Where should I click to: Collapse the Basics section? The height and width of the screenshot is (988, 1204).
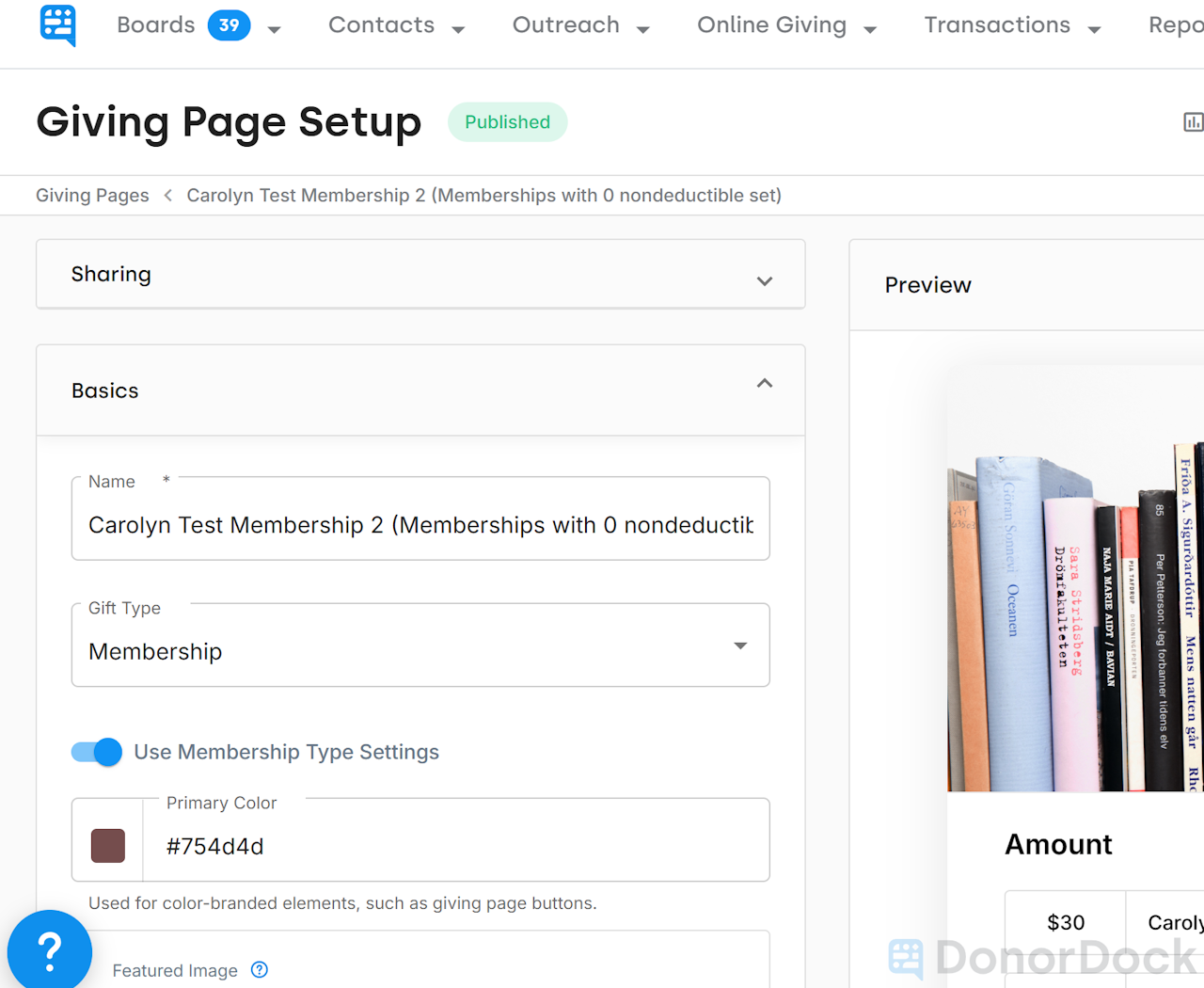(764, 384)
